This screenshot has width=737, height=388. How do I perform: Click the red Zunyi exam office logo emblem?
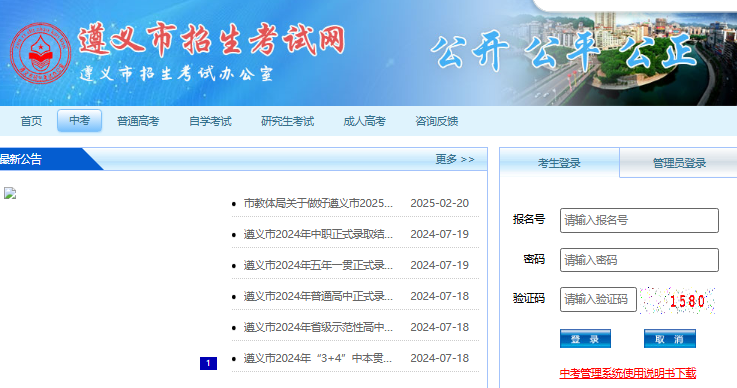coord(40,54)
